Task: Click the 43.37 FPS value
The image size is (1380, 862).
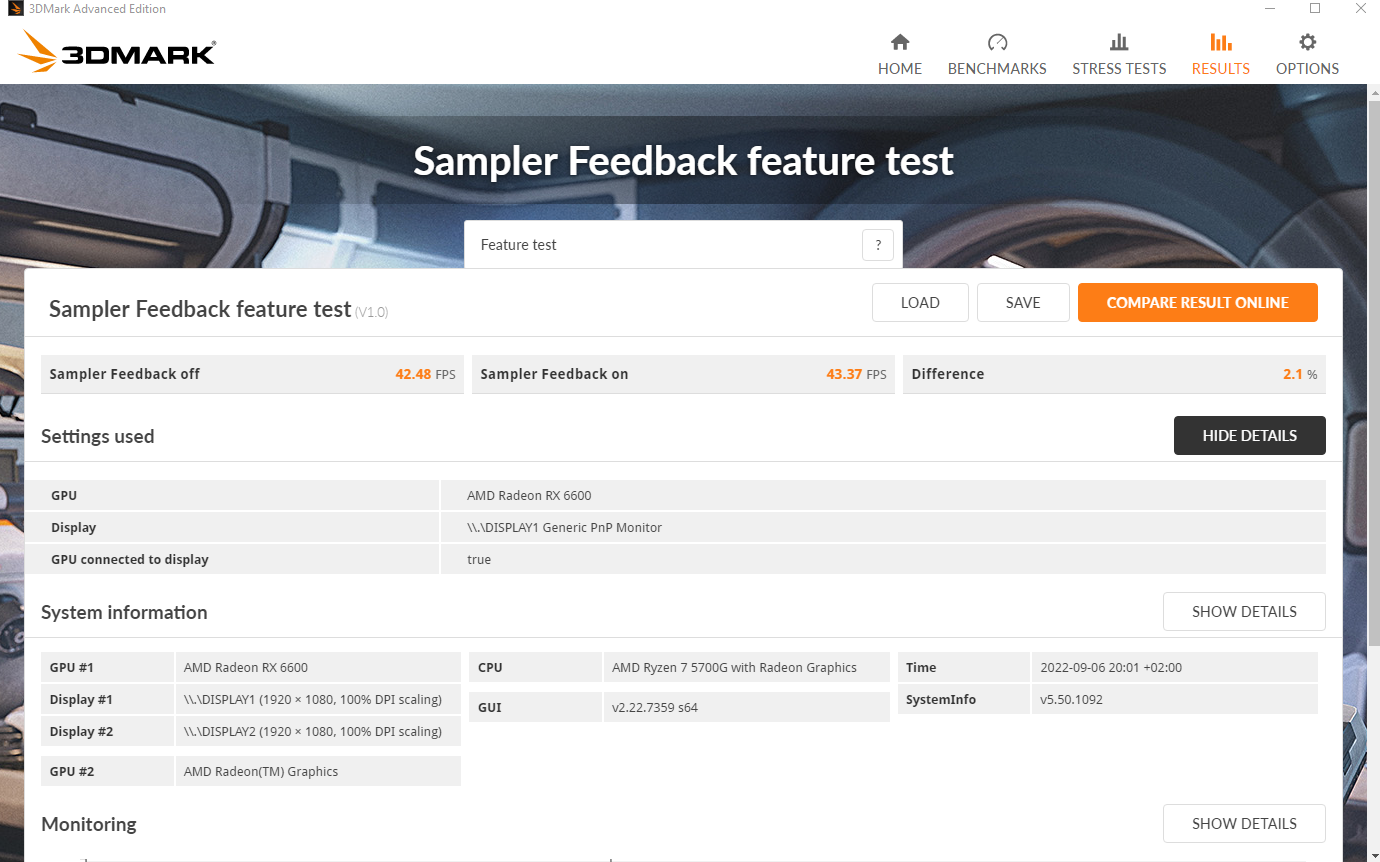Action: (x=856, y=374)
